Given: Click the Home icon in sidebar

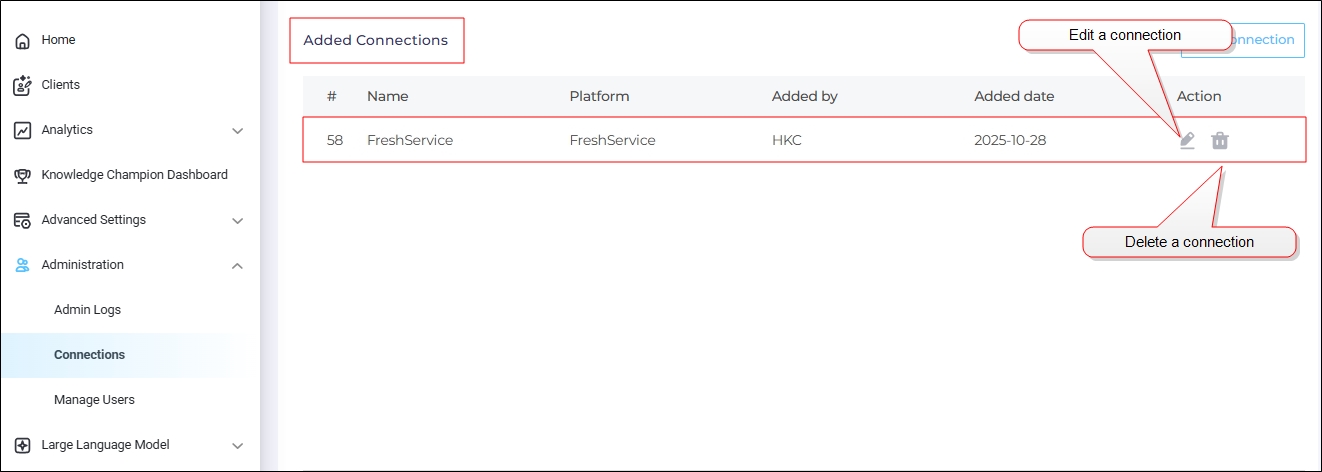Looking at the screenshot, I should [22, 41].
